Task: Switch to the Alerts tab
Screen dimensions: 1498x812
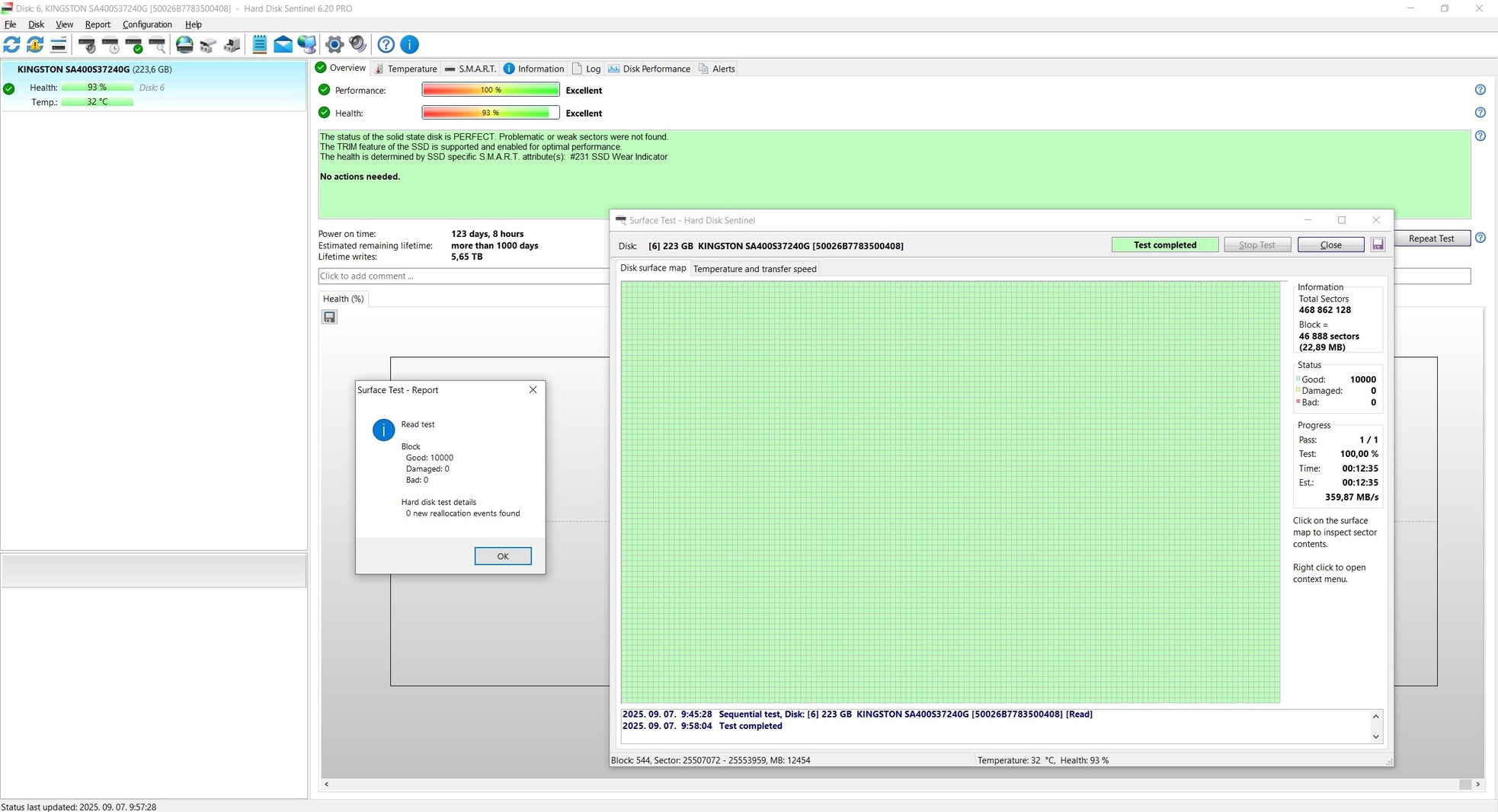Action: 716,69
